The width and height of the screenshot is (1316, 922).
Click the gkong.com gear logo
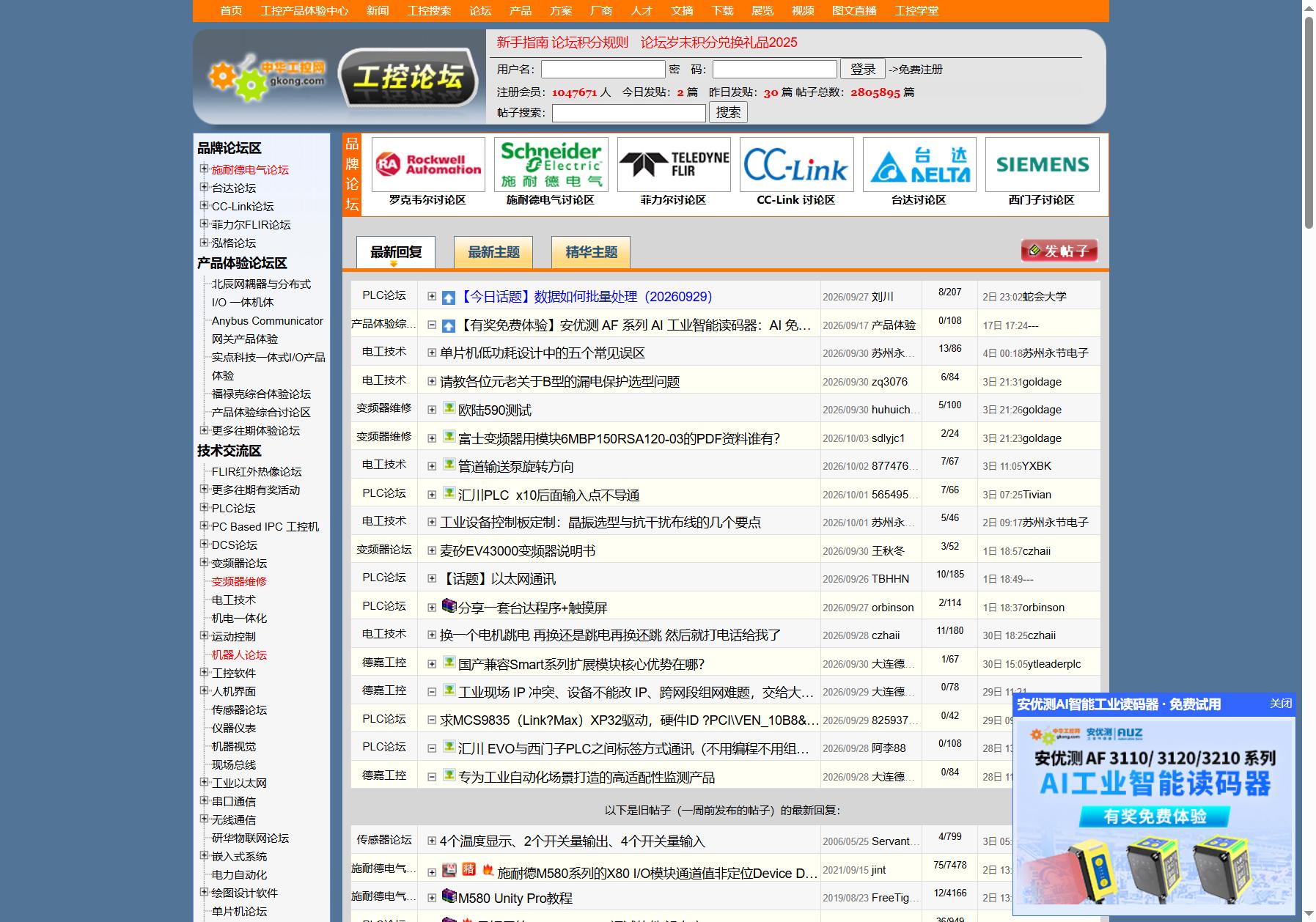tap(267, 77)
